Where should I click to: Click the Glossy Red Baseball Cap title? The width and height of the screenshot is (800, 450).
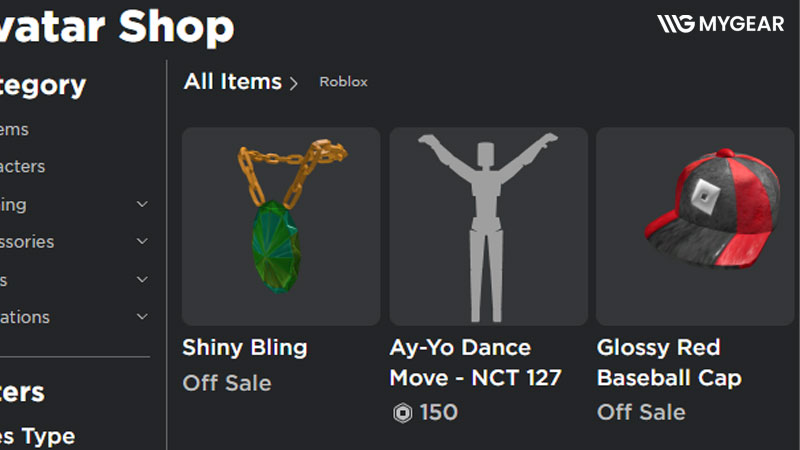click(x=669, y=362)
